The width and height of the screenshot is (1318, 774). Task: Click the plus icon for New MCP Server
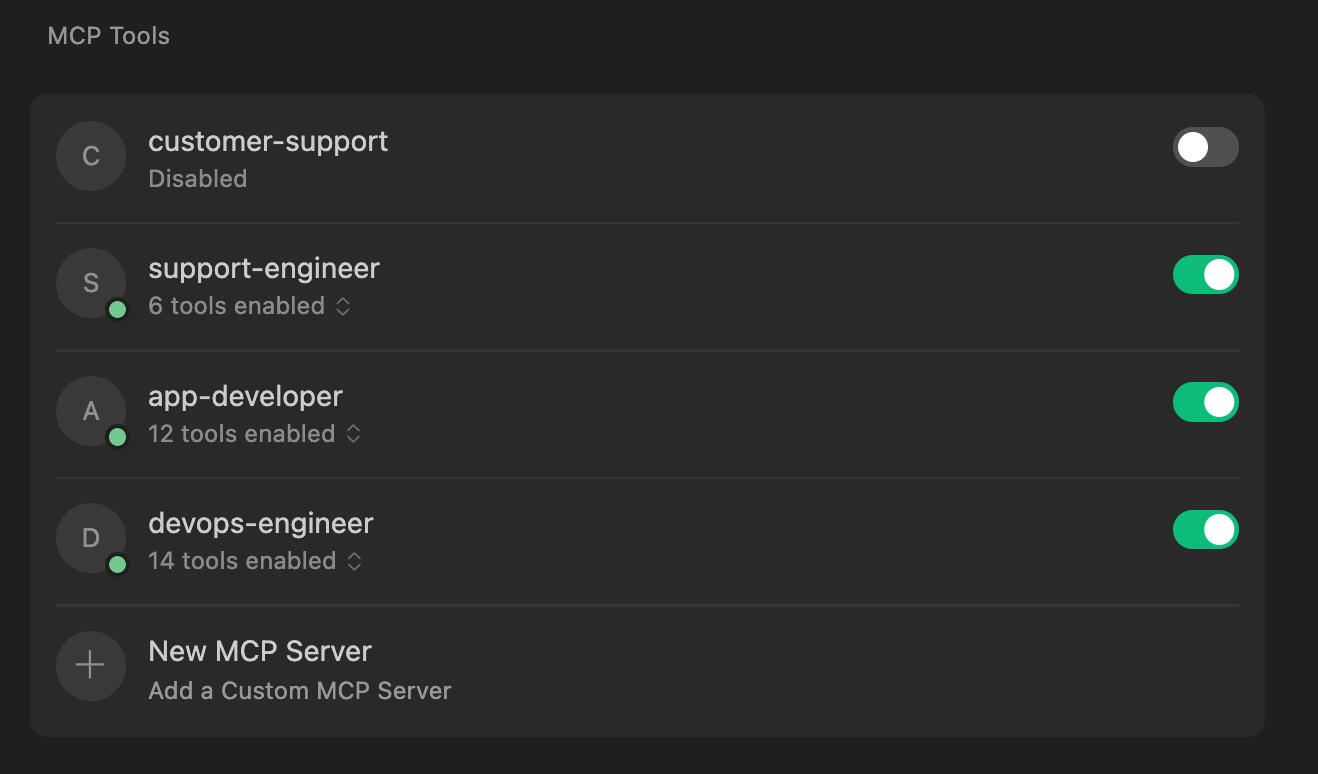[x=90, y=665]
